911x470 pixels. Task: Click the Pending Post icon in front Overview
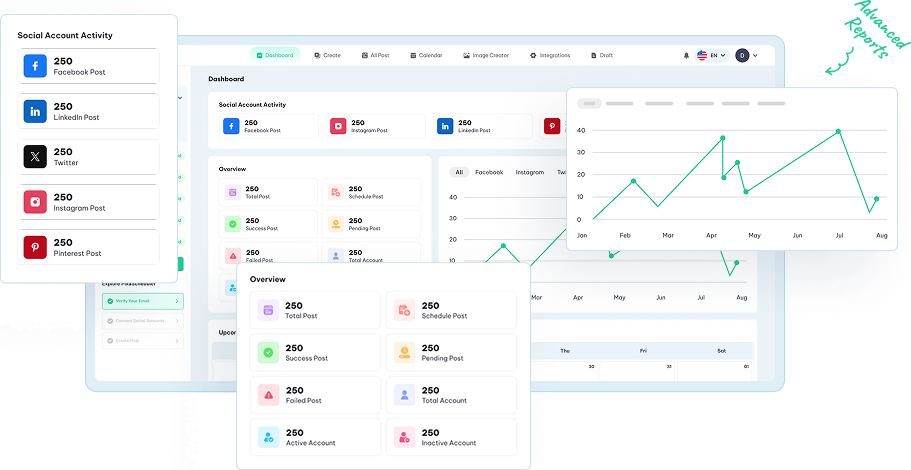pyautogui.click(x=404, y=352)
